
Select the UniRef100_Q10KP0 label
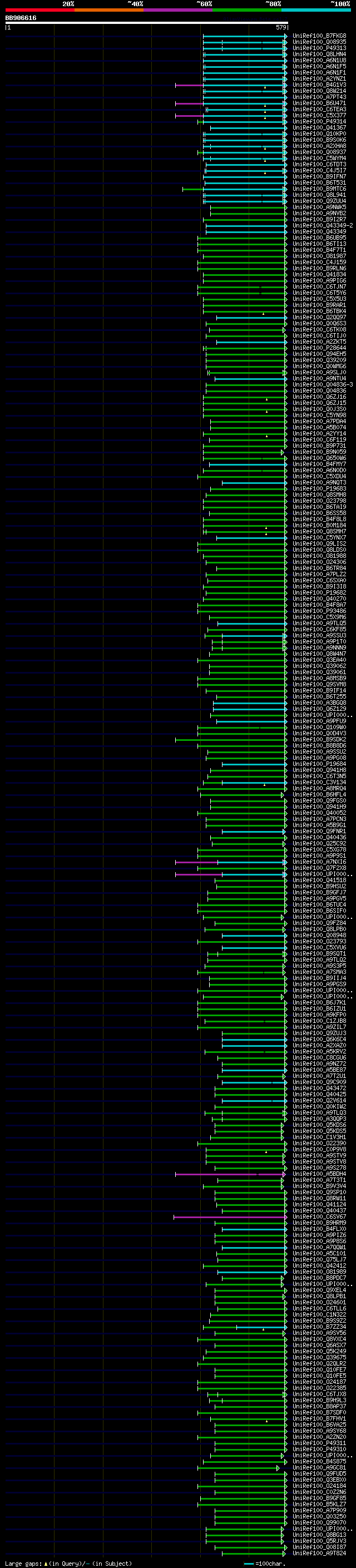pyautogui.click(x=319, y=134)
